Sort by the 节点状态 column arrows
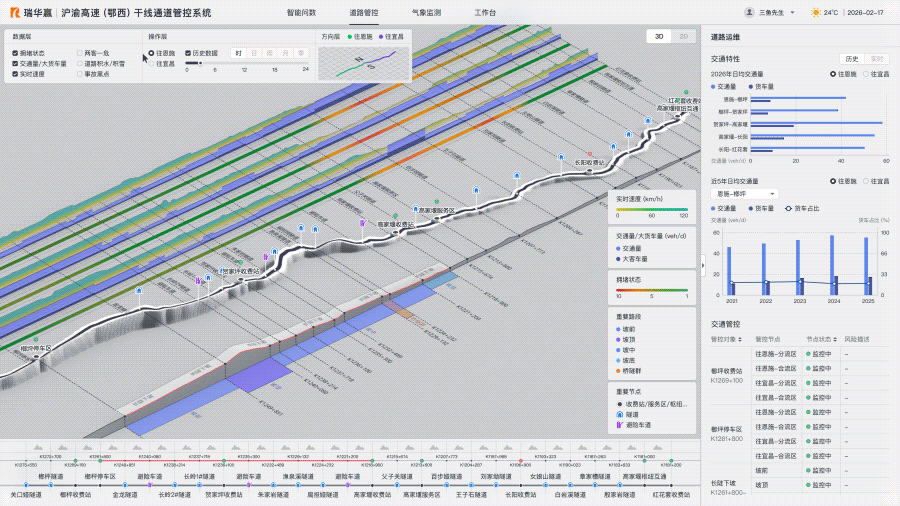Screen dimensions: 900x506 click(835, 340)
